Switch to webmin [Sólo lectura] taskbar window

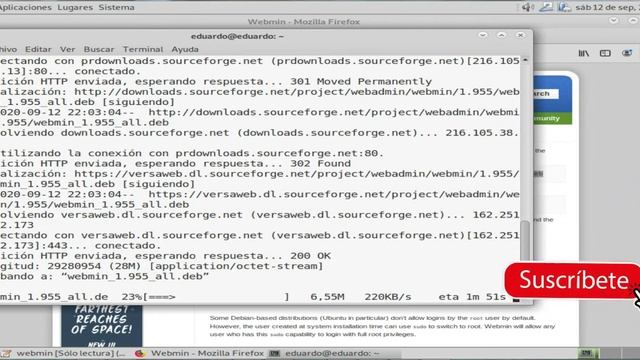click(x=65, y=353)
